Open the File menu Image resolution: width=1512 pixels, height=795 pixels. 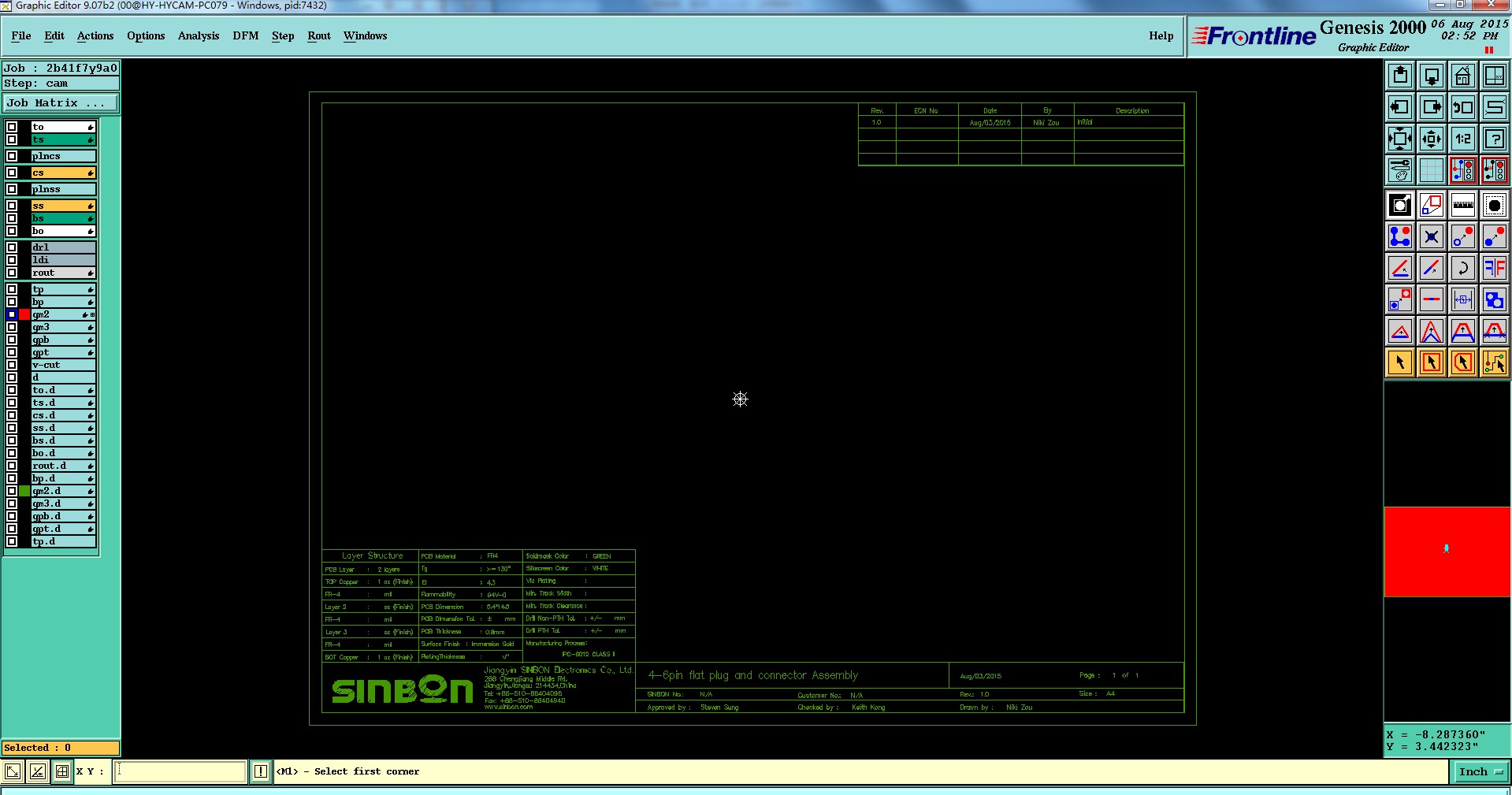(x=21, y=35)
